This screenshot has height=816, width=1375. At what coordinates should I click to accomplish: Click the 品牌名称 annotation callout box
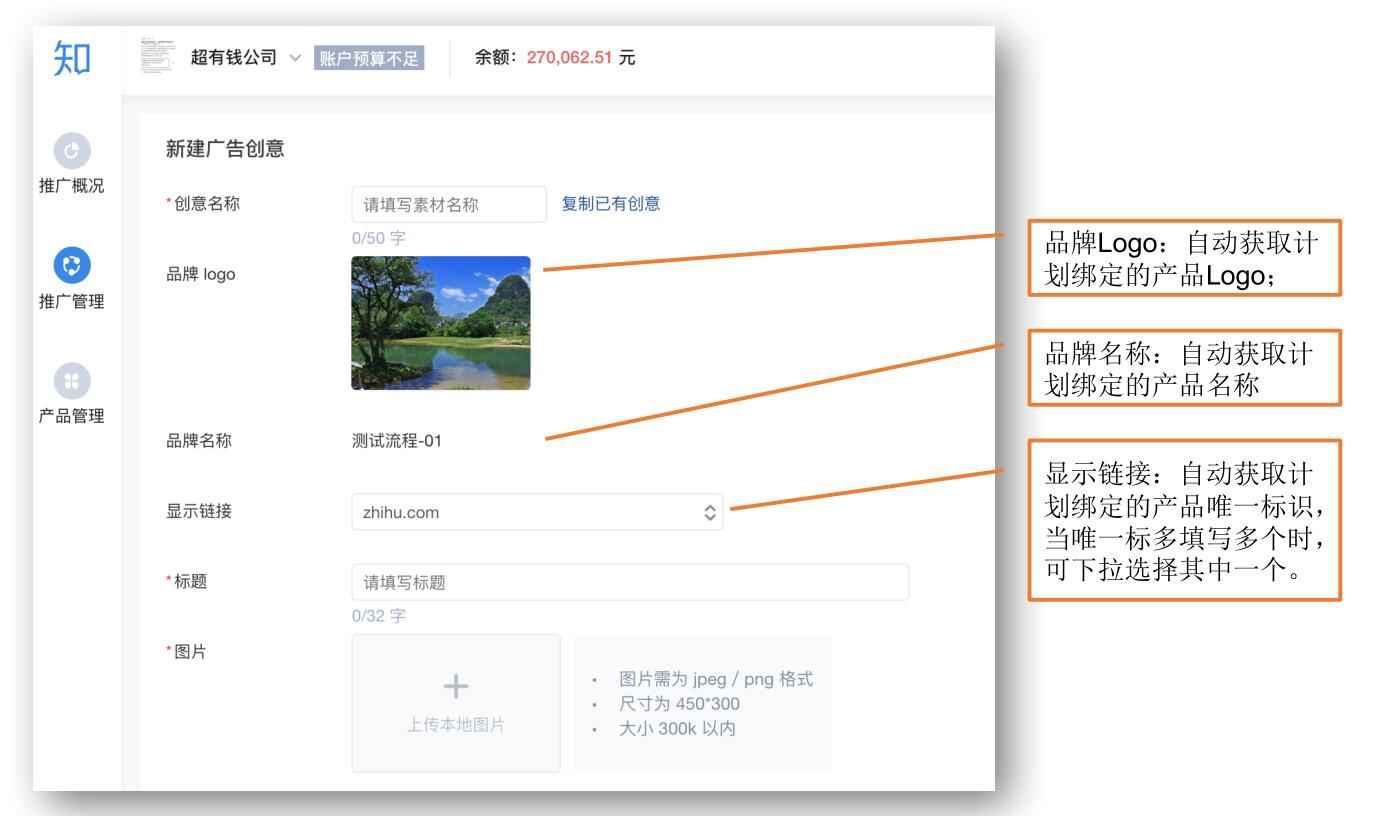point(1184,368)
